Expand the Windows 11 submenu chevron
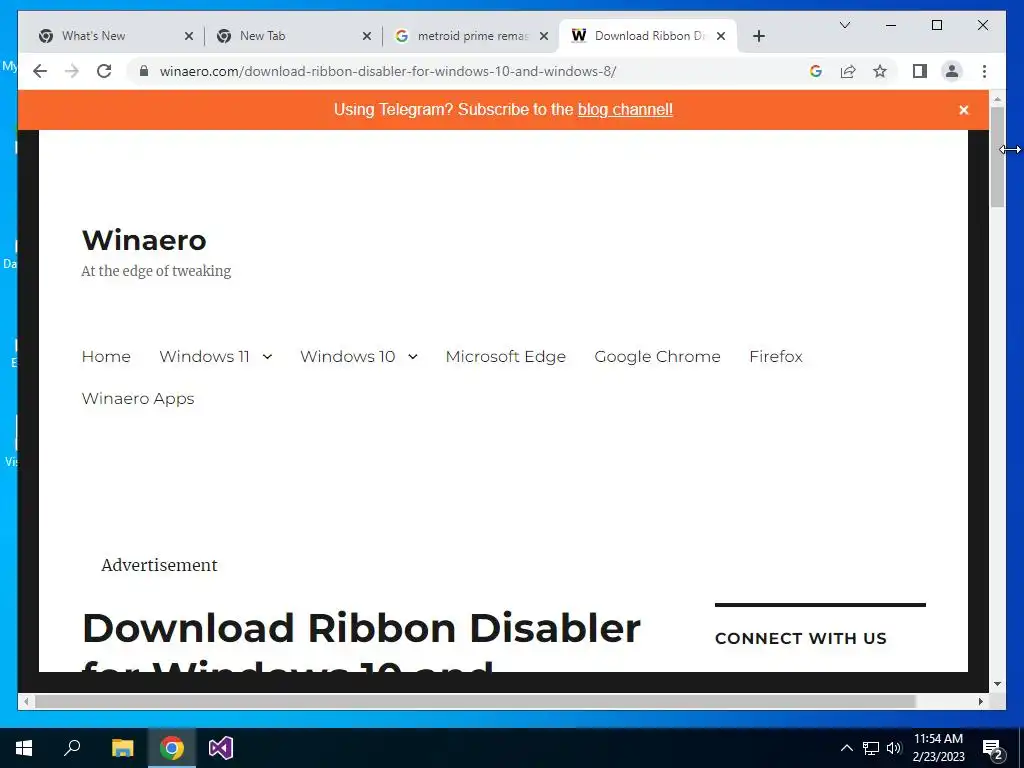 pos(267,357)
